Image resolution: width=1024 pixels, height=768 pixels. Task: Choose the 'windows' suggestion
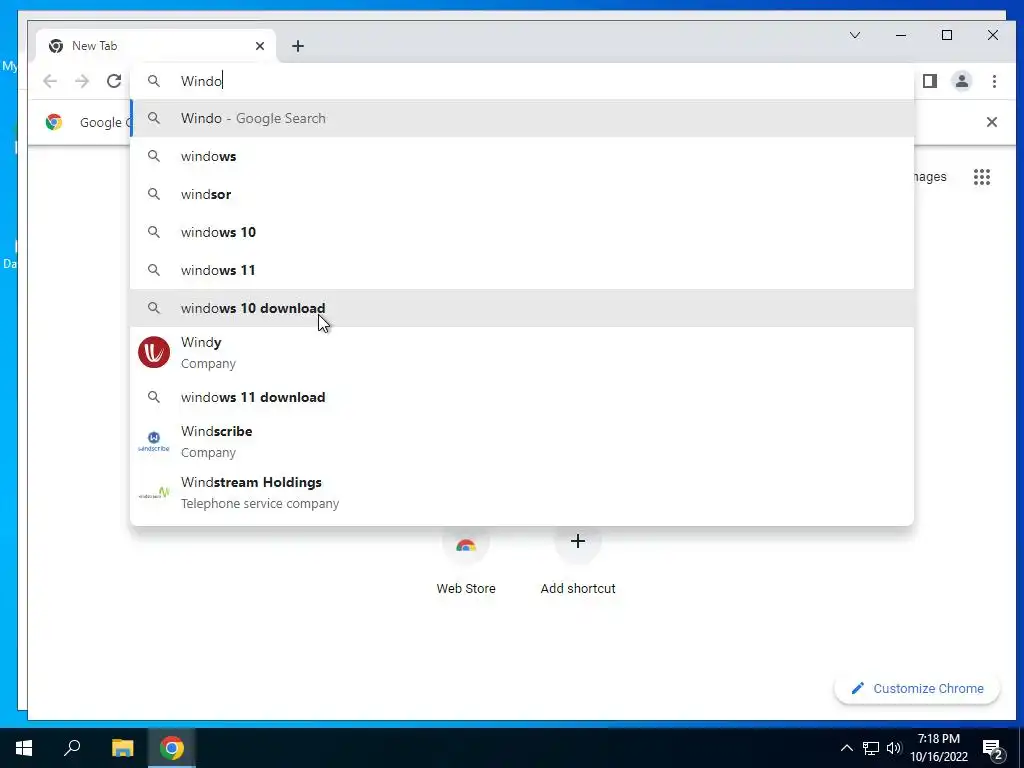522,156
